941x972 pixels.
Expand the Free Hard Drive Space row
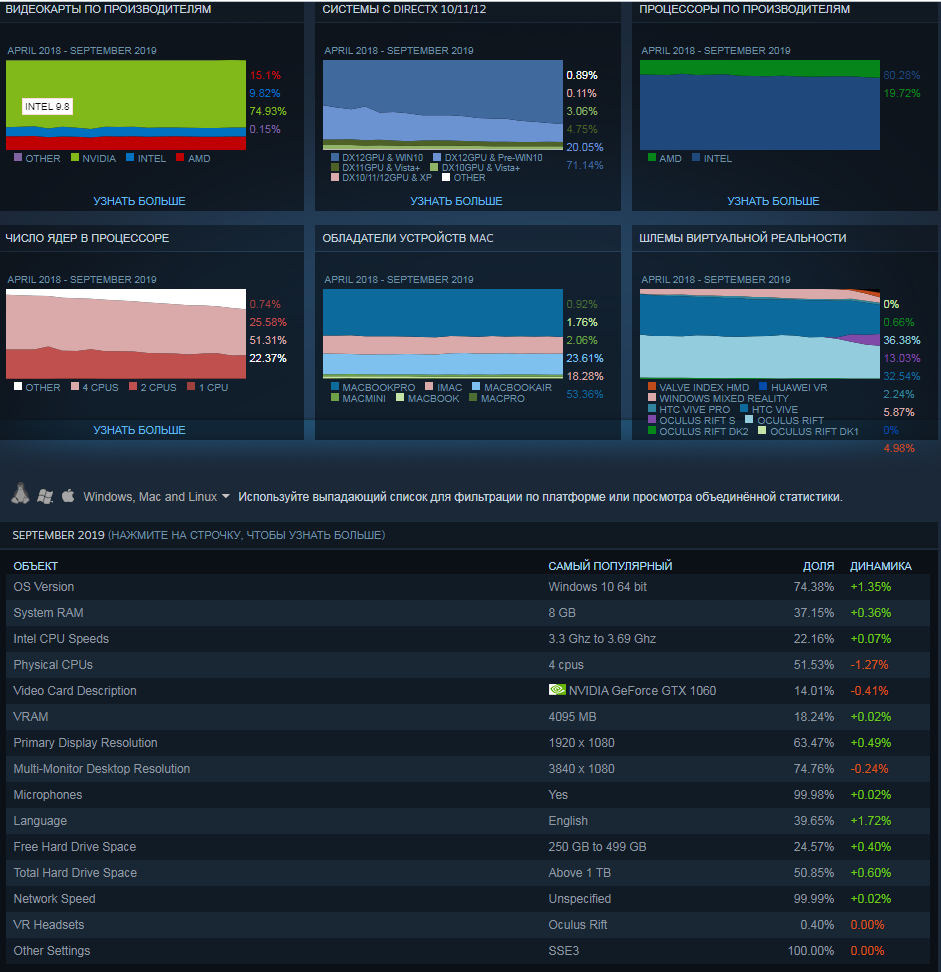click(x=468, y=847)
